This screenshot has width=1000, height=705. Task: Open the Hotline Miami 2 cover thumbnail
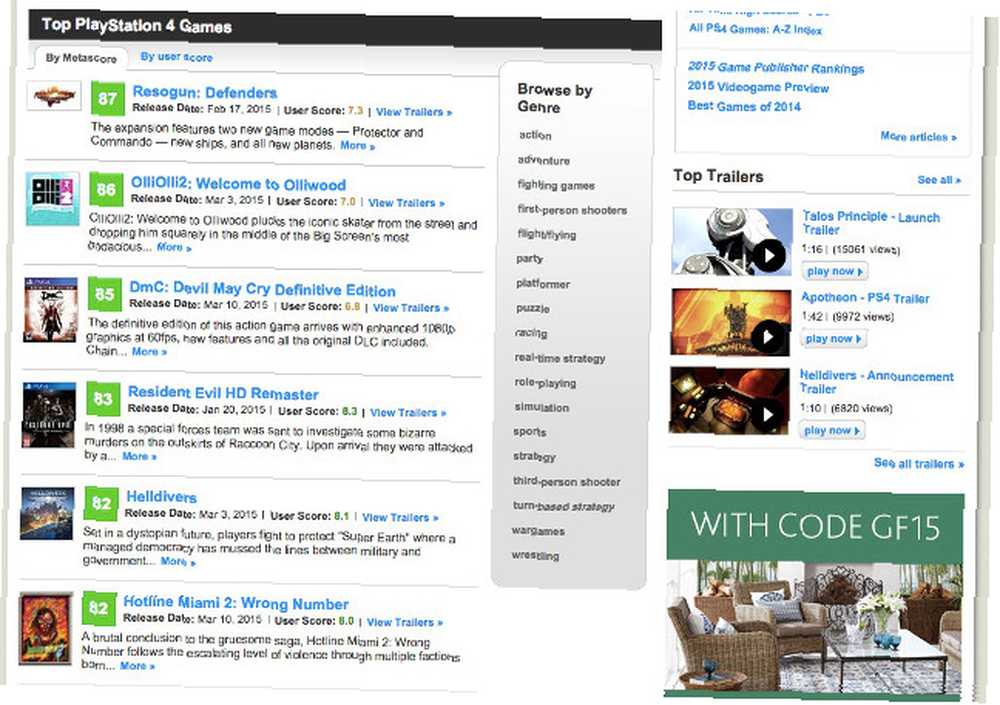point(45,628)
